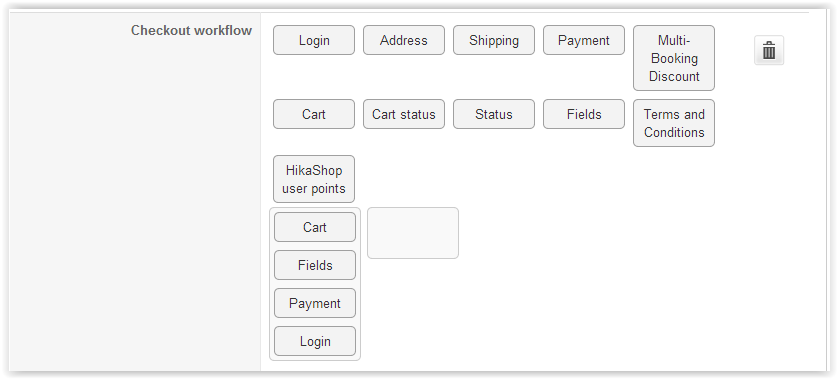Click the Status workflow block

click(x=494, y=114)
